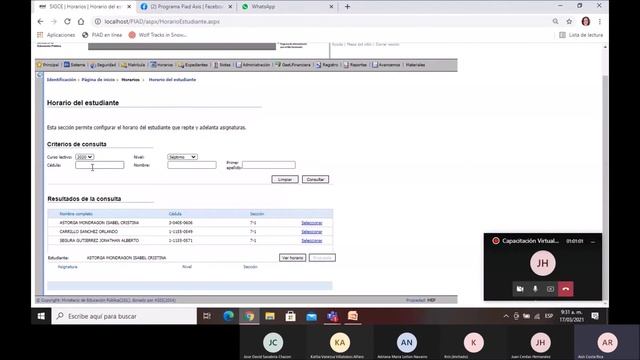Open Microsoft Edge from the taskbar

point(228,316)
